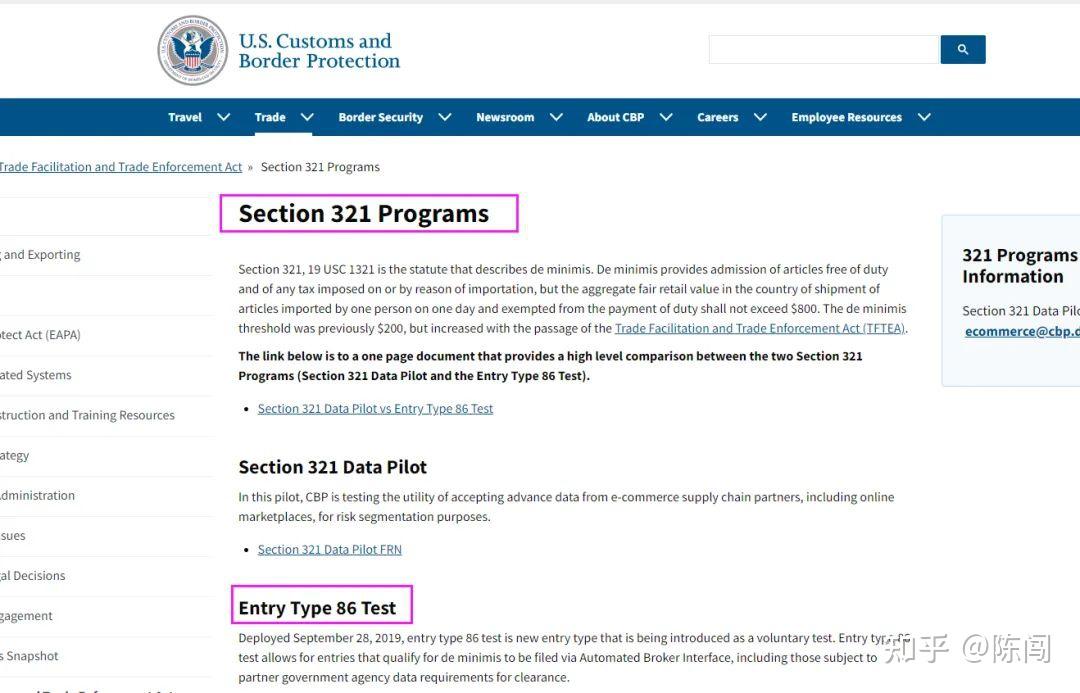Expand the Border Security dropdown chevron

444,116
